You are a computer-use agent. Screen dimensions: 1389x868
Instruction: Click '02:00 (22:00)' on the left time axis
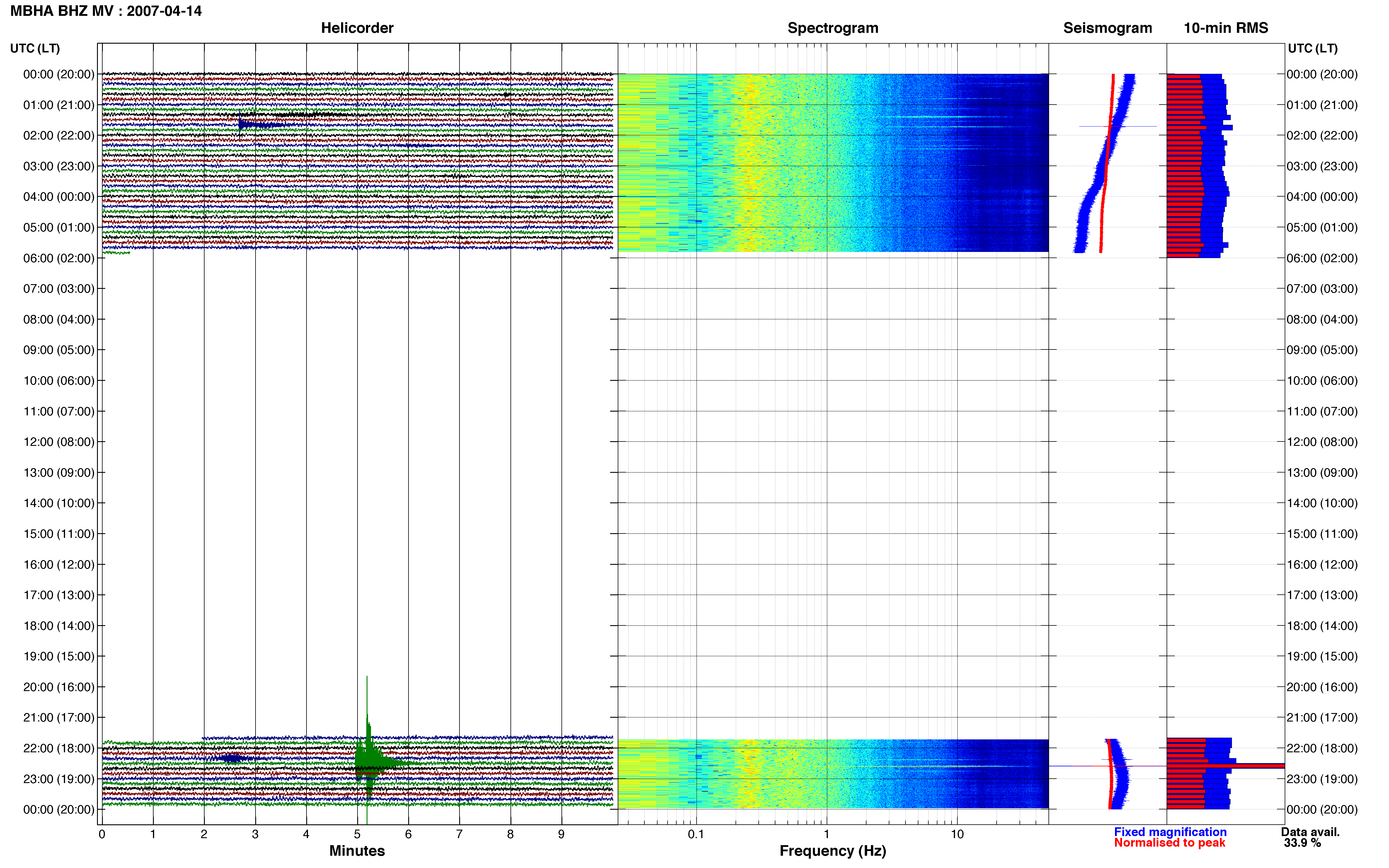(59, 135)
